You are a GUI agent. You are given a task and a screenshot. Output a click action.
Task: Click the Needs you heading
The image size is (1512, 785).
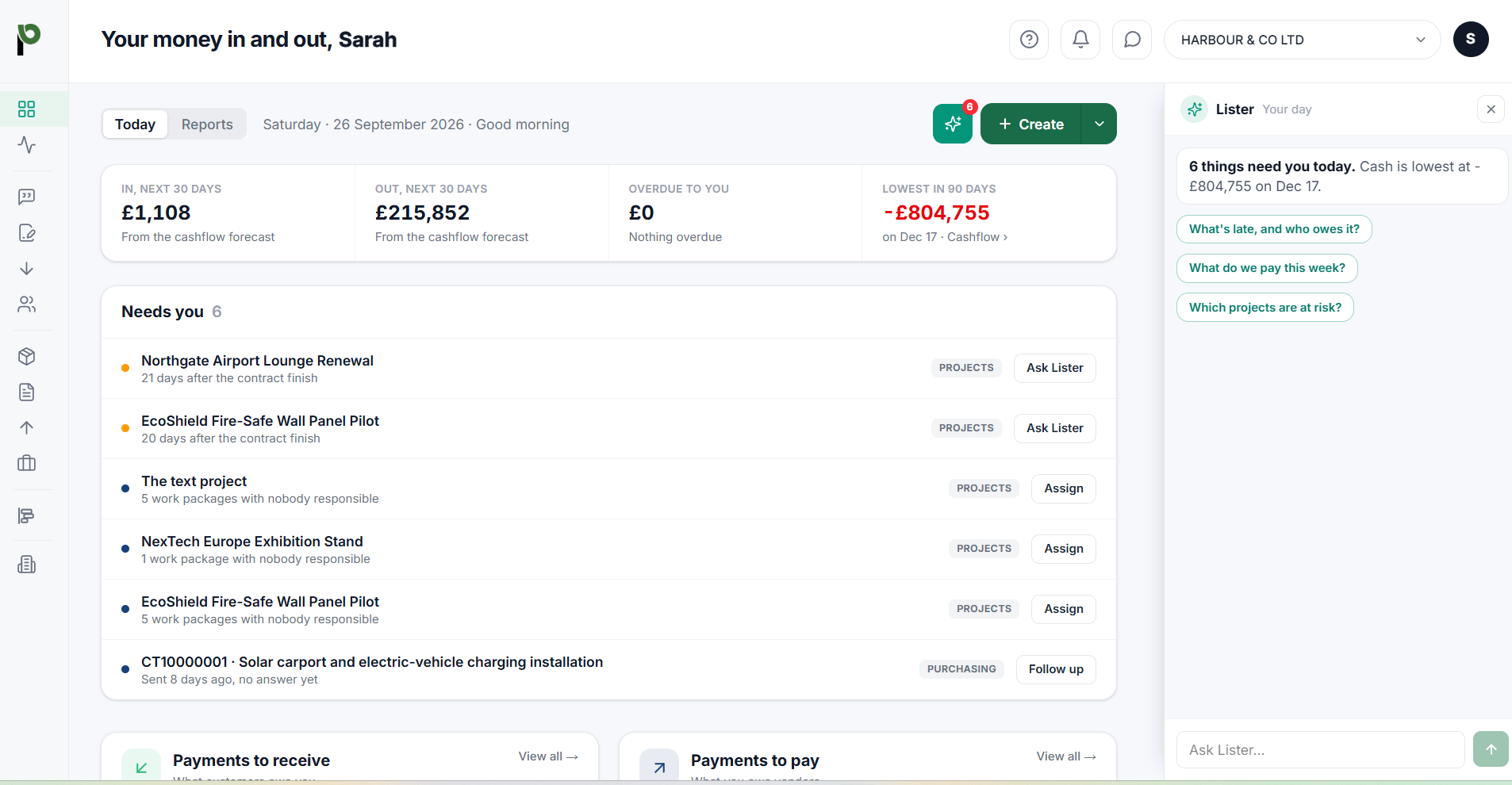[x=163, y=312]
